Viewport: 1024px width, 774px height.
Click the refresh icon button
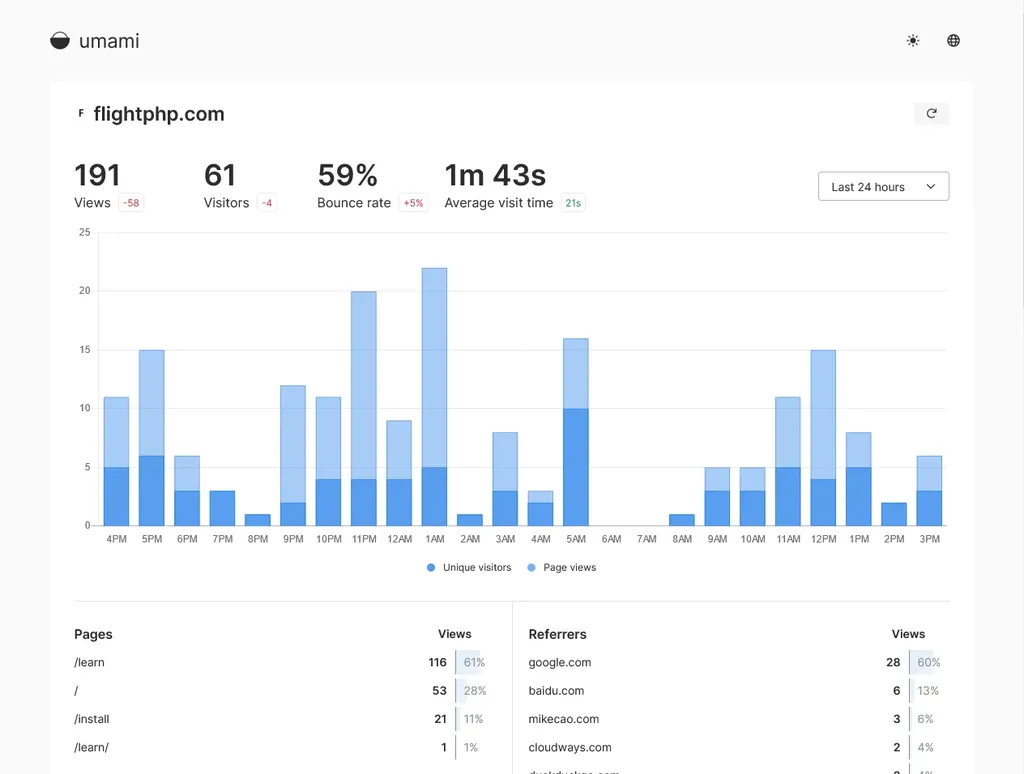click(931, 114)
